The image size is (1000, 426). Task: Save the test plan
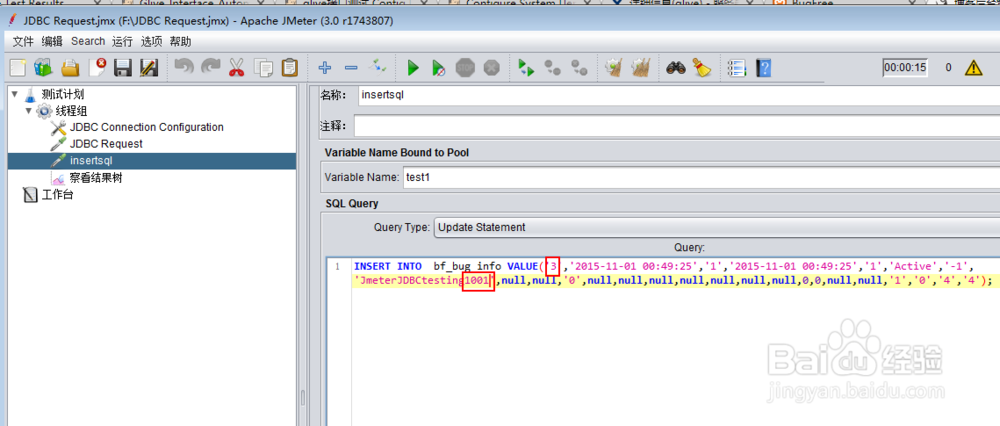click(122, 67)
